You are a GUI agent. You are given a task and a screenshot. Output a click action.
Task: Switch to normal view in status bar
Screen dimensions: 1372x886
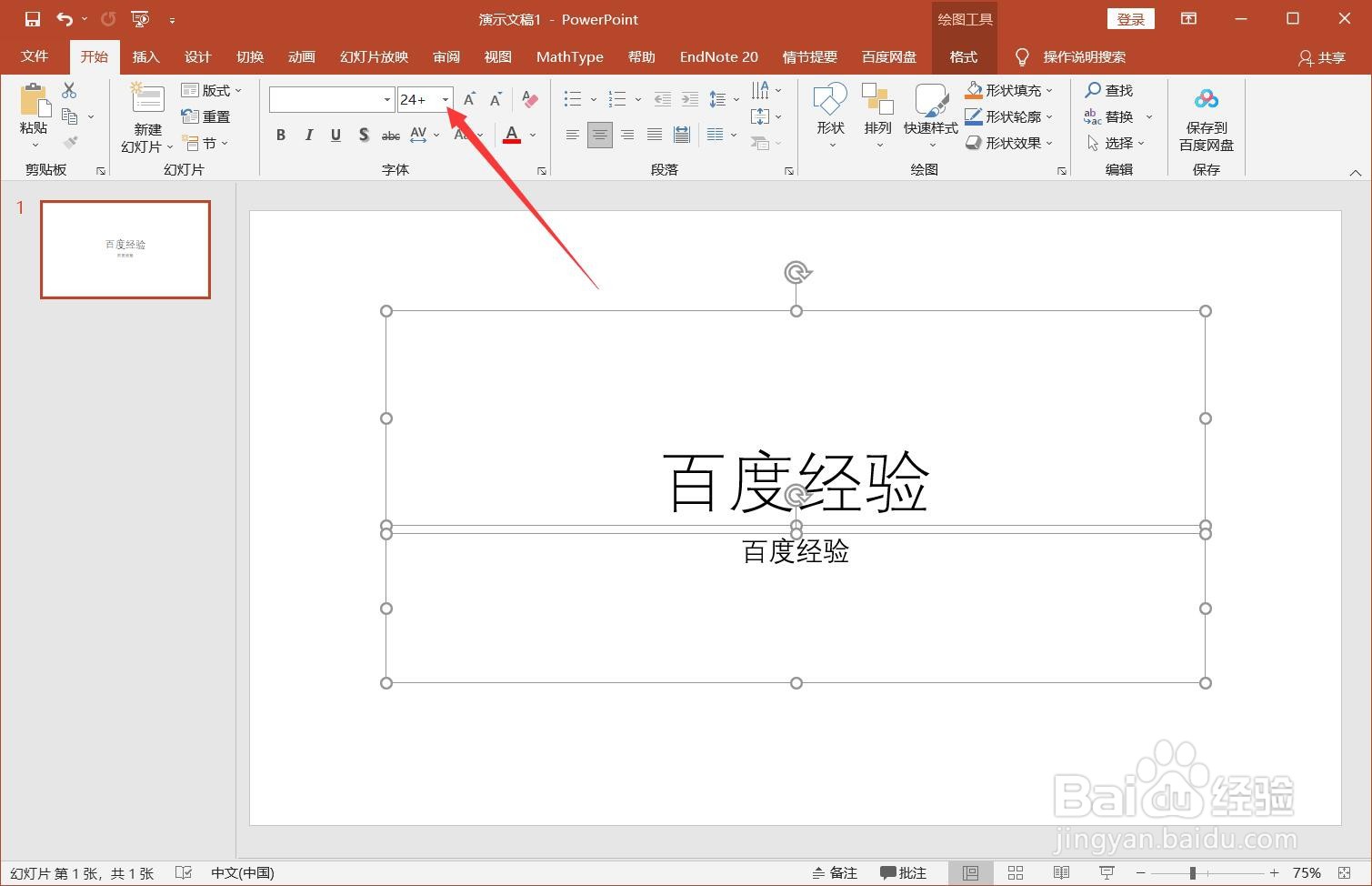[970, 873]
